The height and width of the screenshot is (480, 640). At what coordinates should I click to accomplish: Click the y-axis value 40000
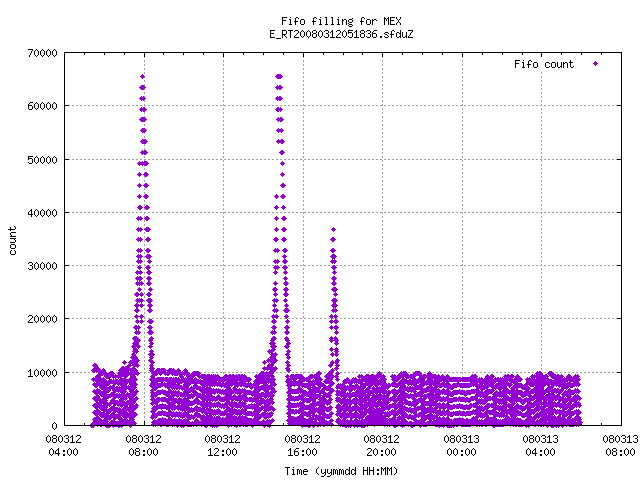click(42, 213)
